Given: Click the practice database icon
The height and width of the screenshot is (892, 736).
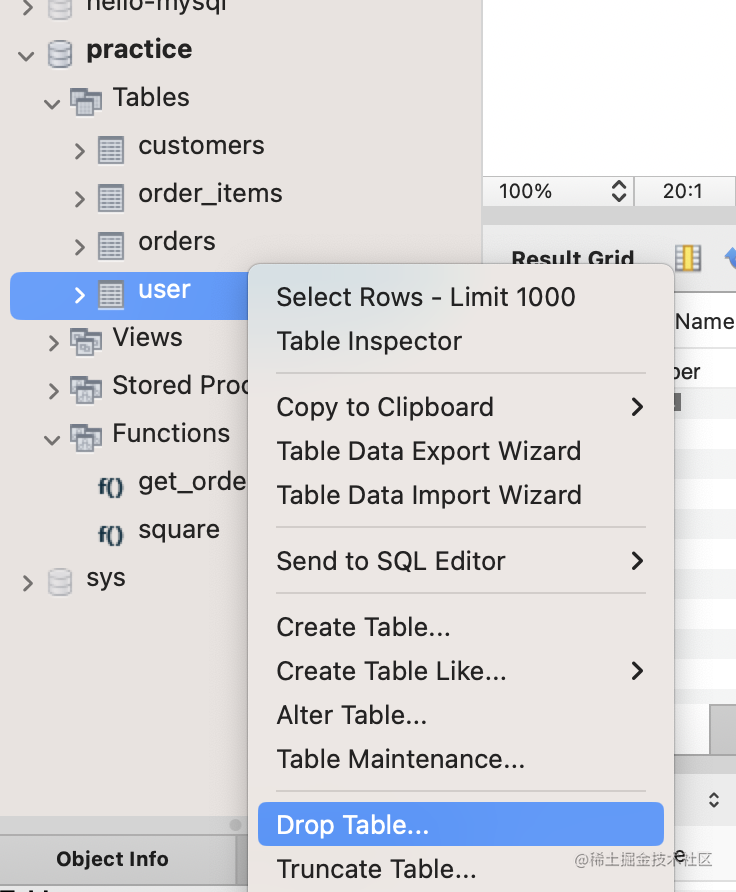Looking at the screenshot, I should point(60,51).
